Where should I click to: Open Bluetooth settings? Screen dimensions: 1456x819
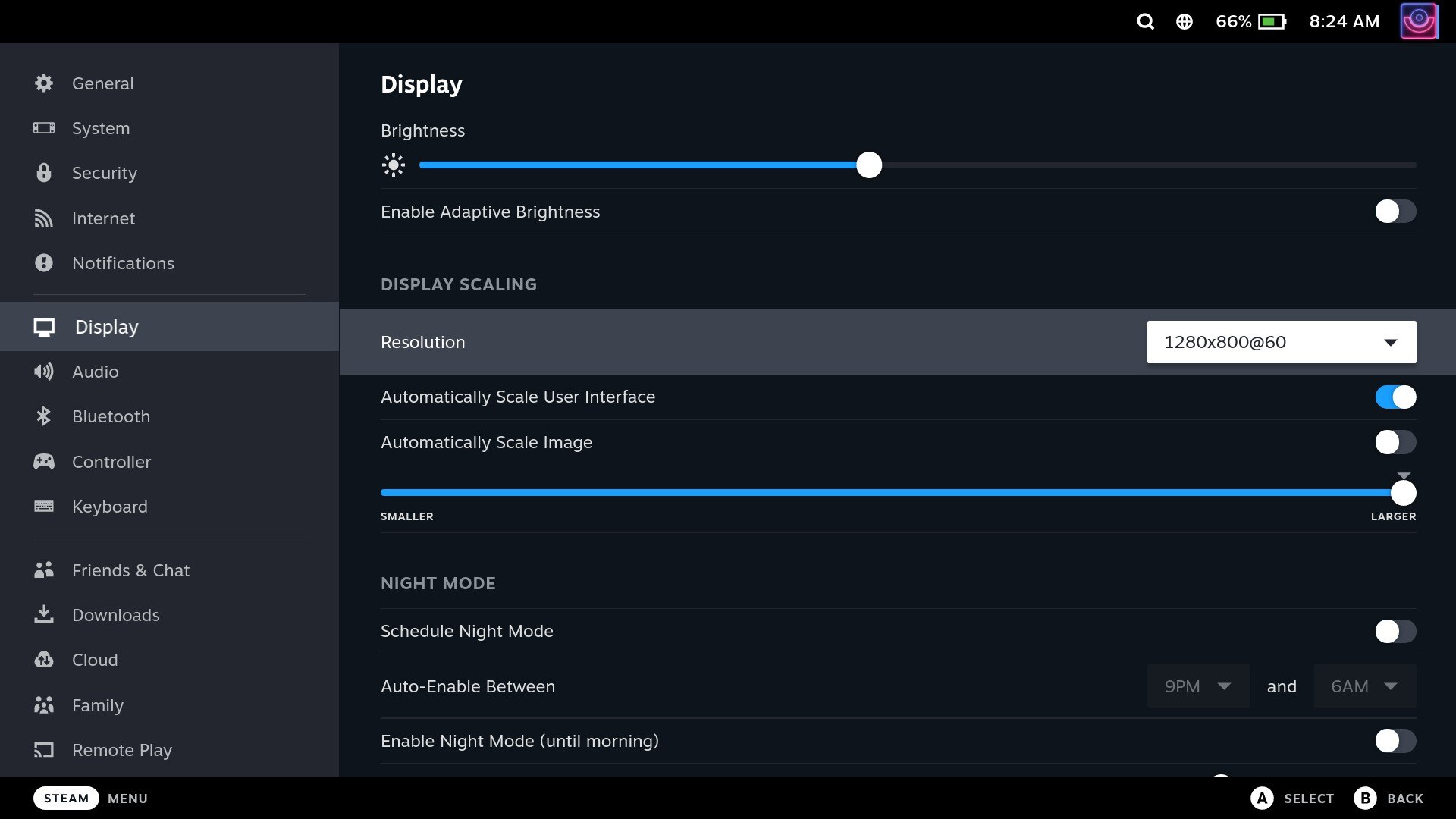[x=168, y=416]
